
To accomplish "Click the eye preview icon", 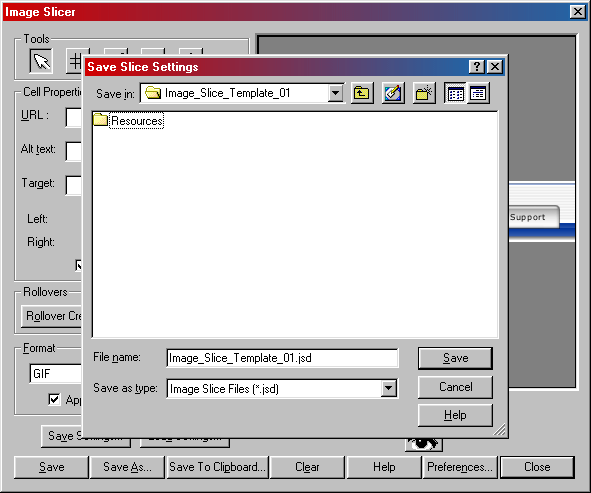I will coord(424,444).
